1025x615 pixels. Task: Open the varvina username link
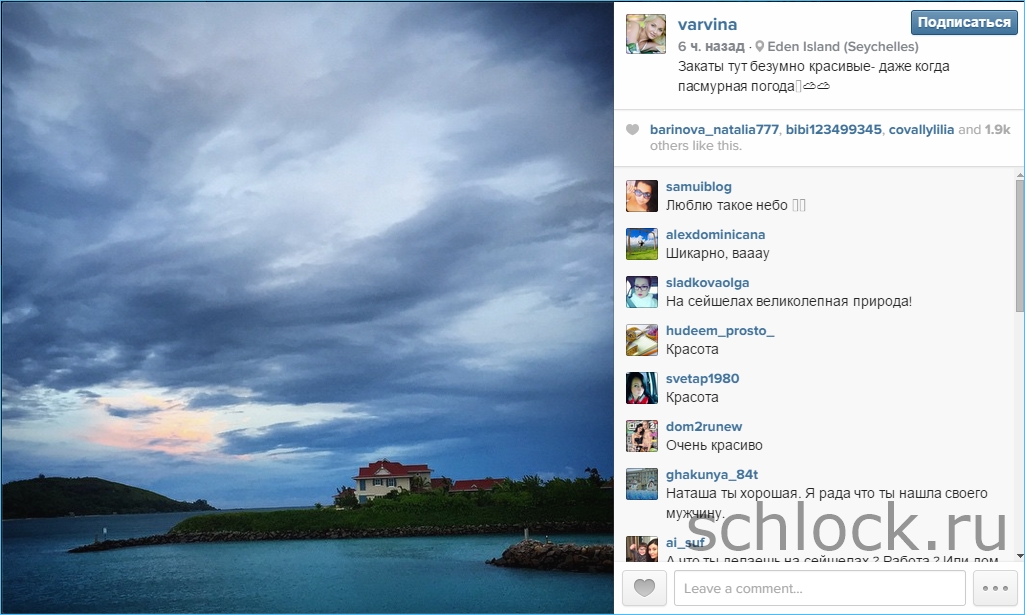[707, 24]
